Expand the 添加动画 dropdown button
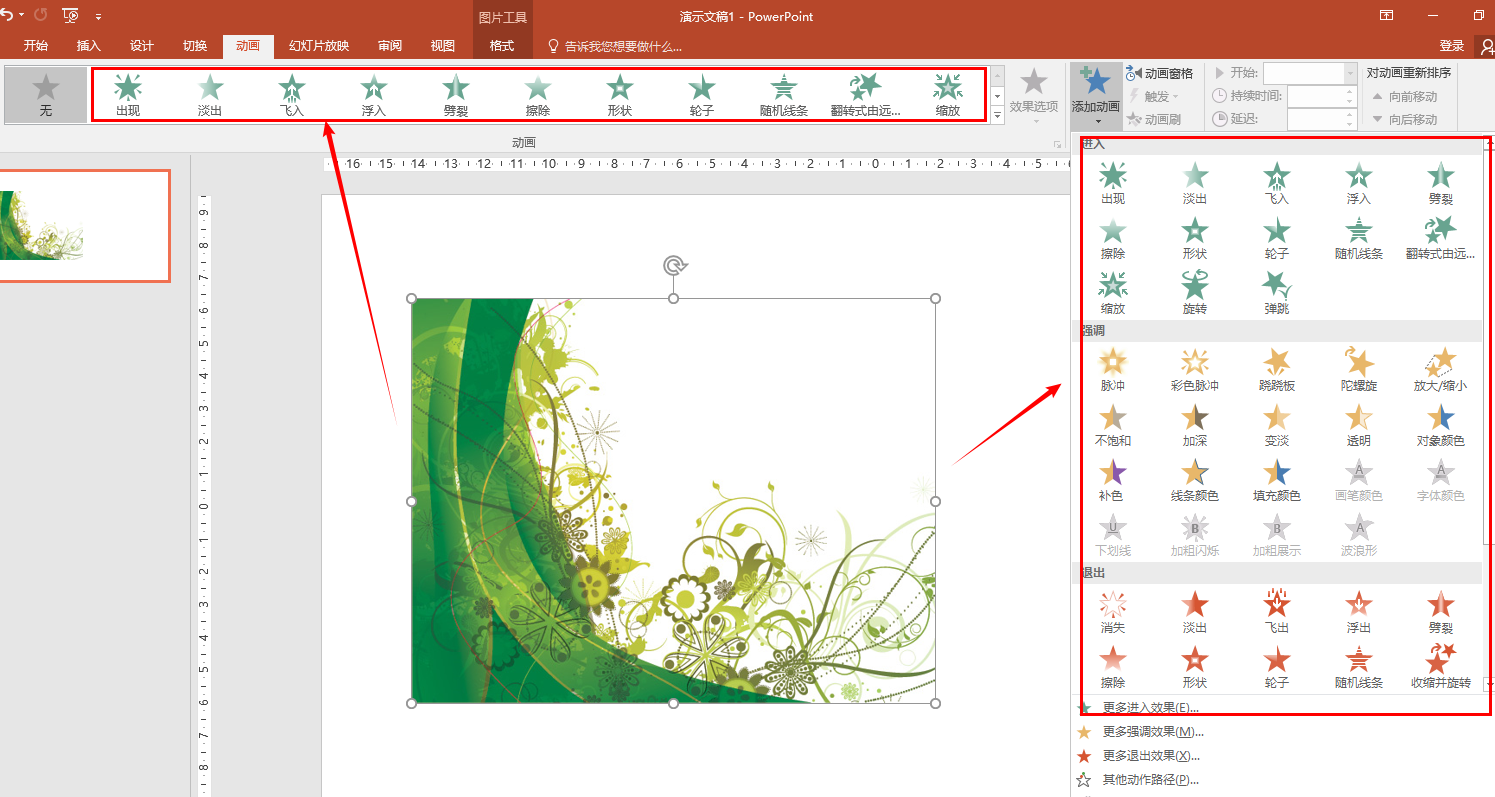The height and width of the screenshot is (797, 1495). pos(1095,95)
